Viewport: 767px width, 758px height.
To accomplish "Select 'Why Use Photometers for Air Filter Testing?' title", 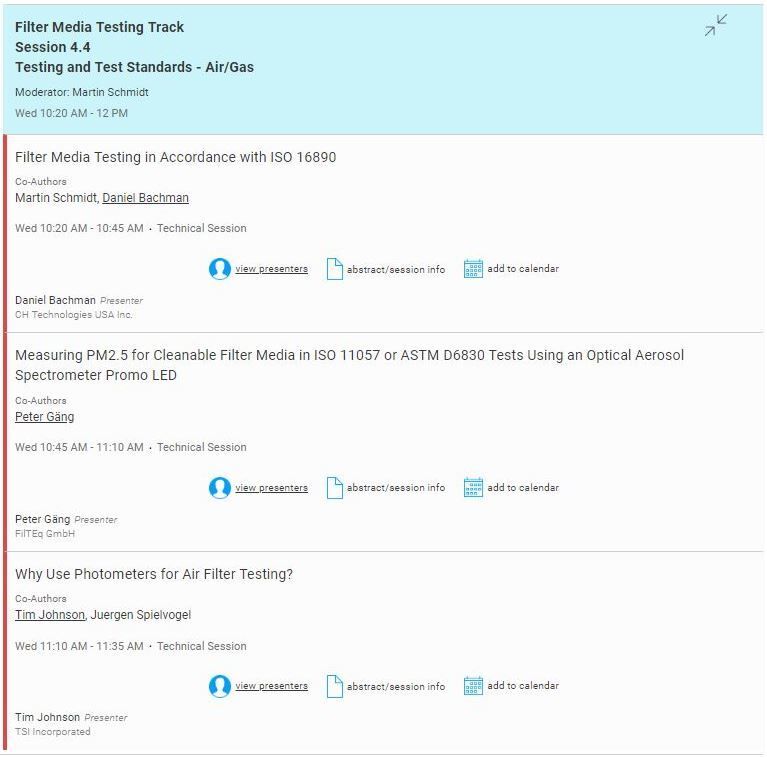I will click(x=154, y=574).
